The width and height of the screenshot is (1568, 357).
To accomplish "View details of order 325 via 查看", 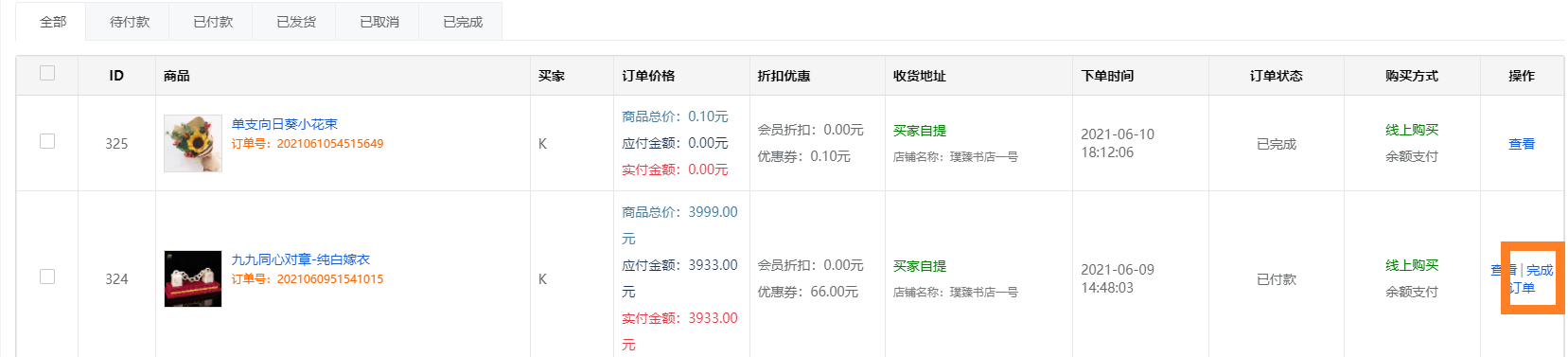I will 1522,144.
